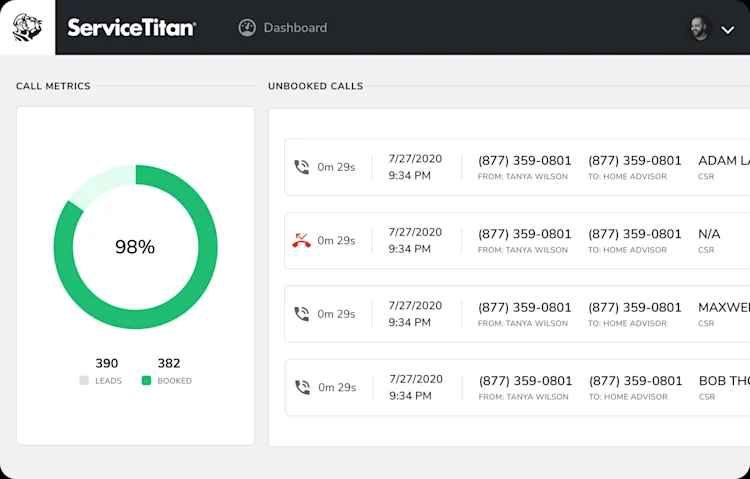The width and height of the screenshot is (750, 479).
Task: Click the phone icon on Bob's call row
Action: point(302,387)
